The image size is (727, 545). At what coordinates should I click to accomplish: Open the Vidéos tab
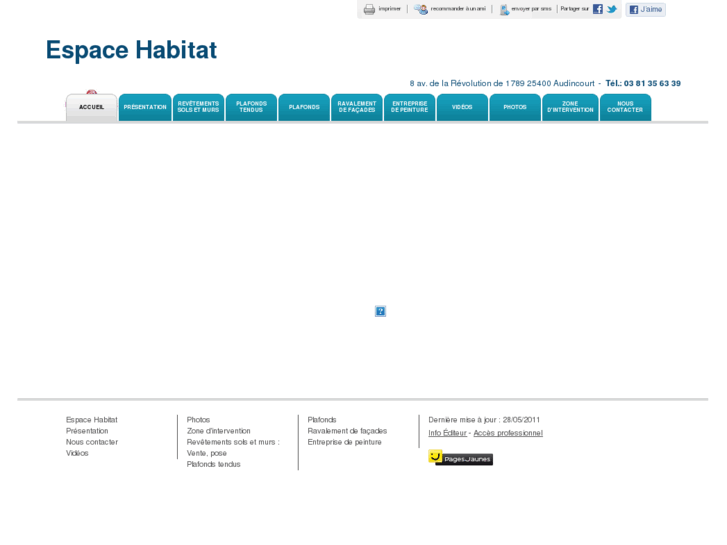pyautogui.click(x=462, y=108)
